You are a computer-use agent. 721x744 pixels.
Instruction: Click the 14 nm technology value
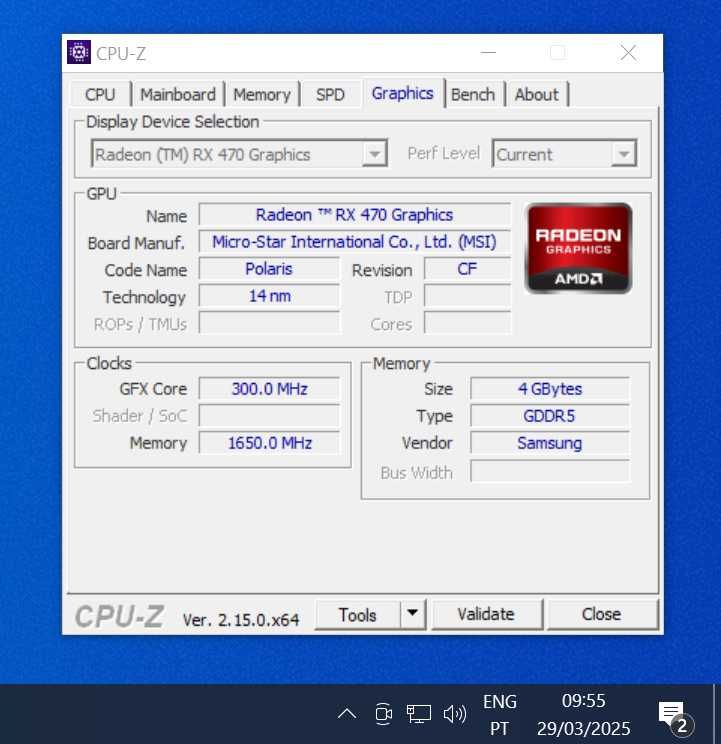269,296
